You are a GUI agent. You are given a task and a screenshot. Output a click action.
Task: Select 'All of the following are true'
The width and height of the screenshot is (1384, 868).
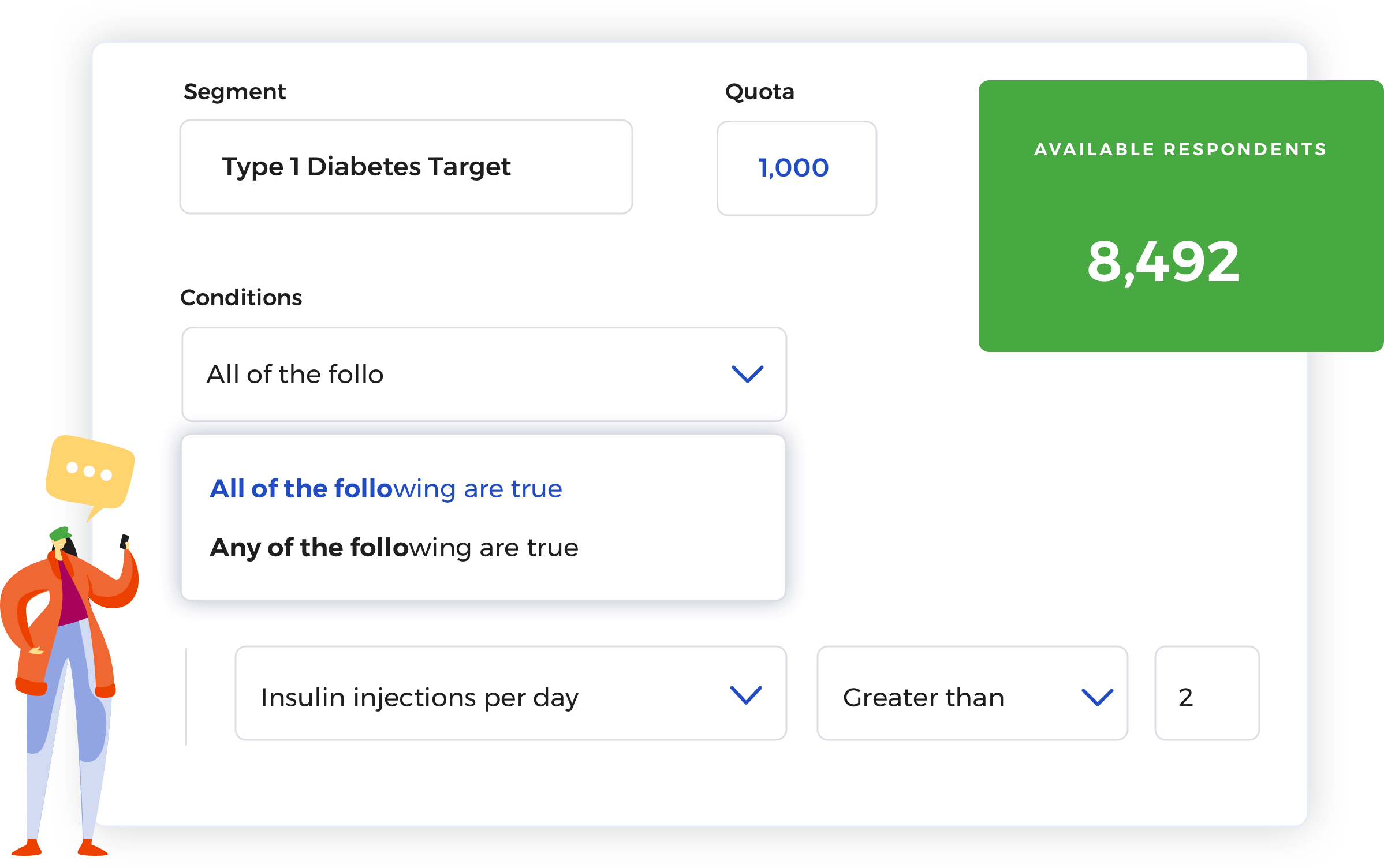(x=385, y=489)
